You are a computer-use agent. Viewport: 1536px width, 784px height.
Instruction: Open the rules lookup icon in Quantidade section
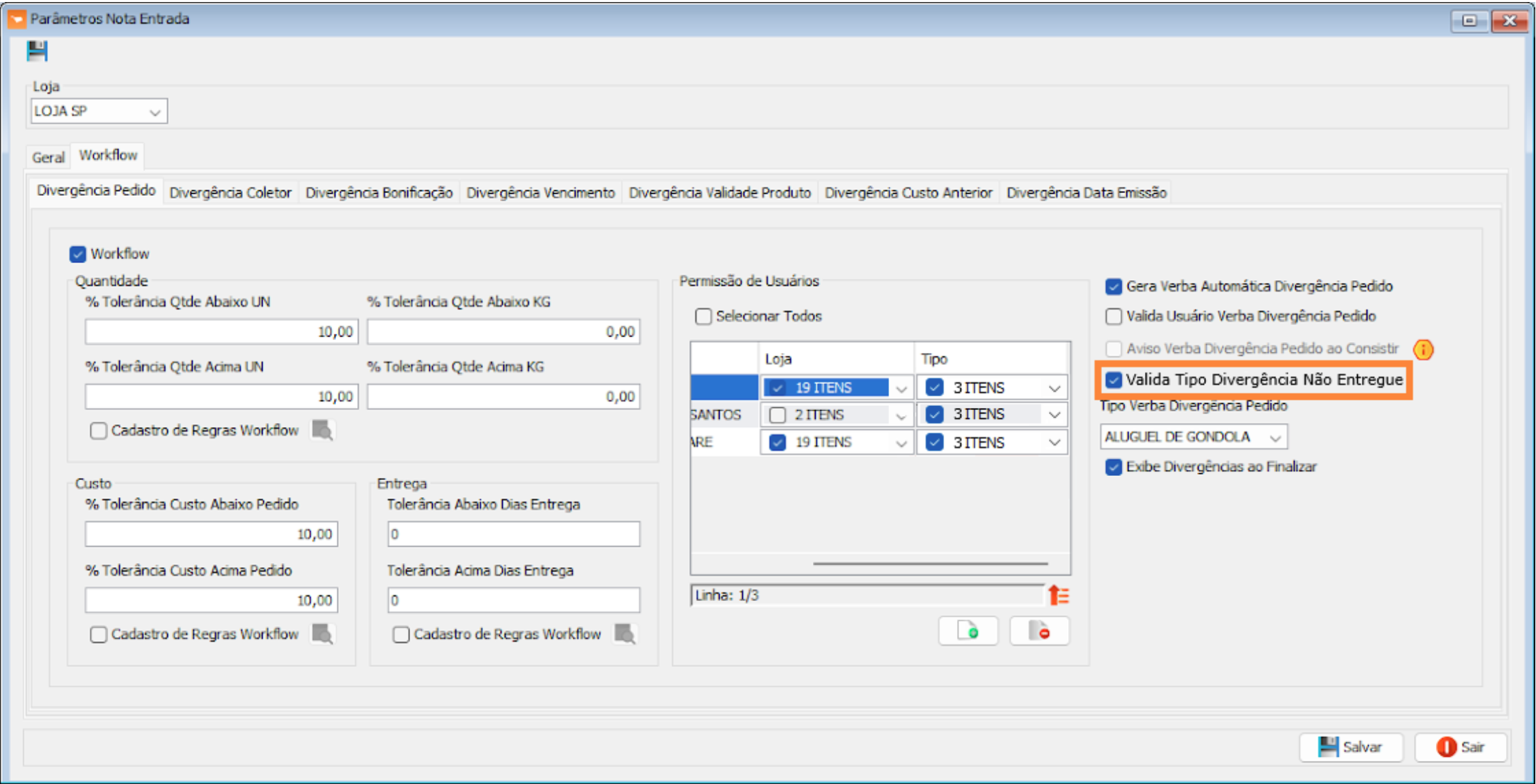coord(322,430)
